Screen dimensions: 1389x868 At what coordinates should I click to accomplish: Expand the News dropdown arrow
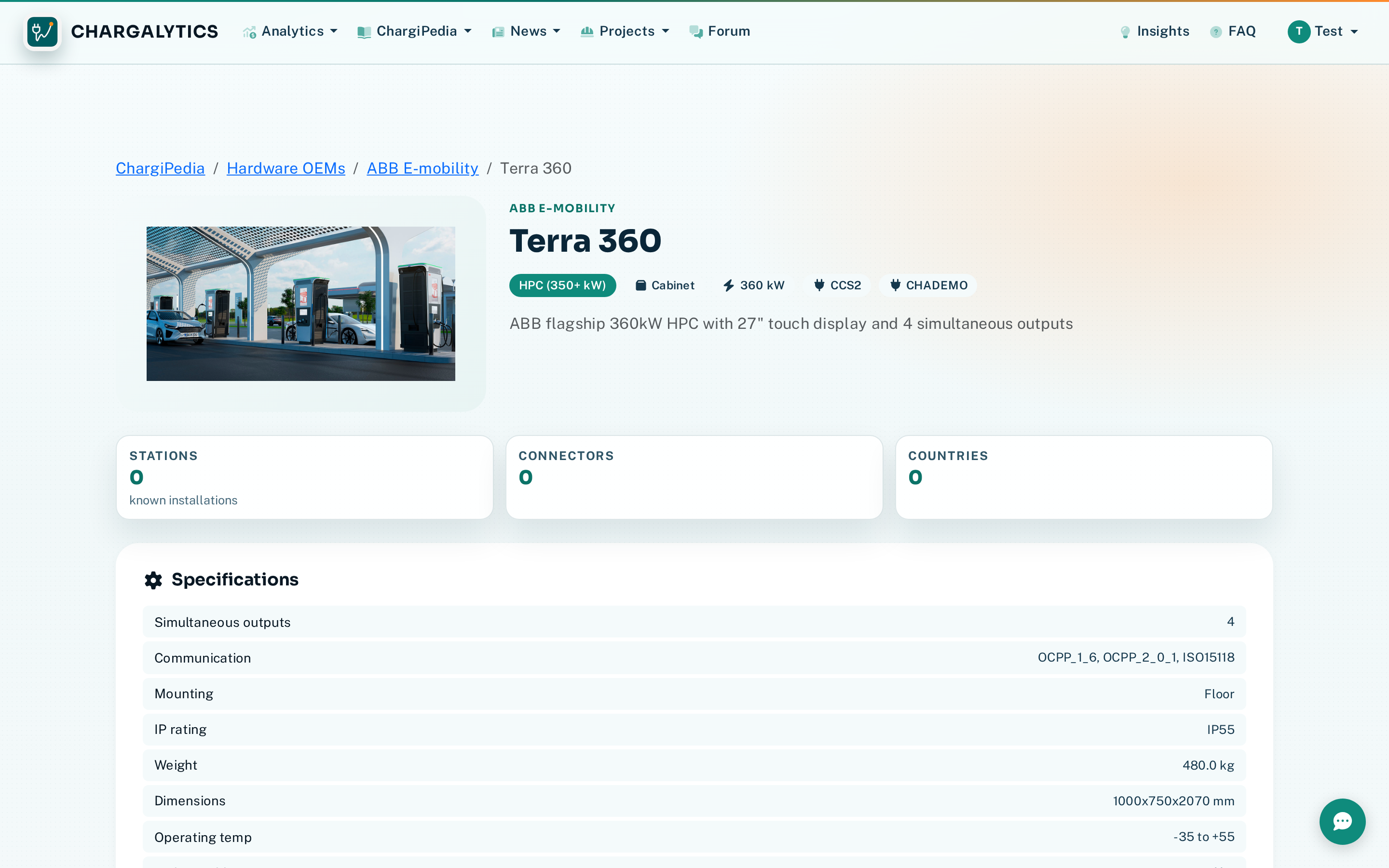click(x=557, y=31)
